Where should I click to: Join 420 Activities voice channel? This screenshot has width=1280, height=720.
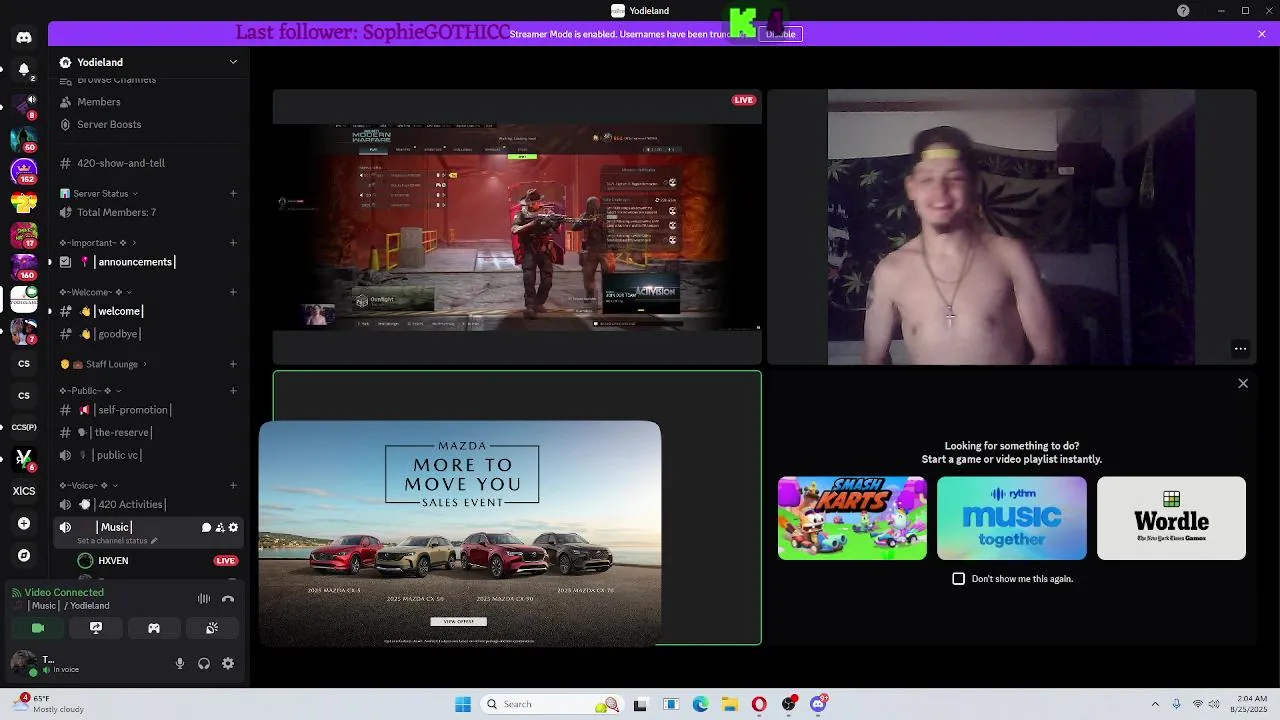(x=148, y=505)
